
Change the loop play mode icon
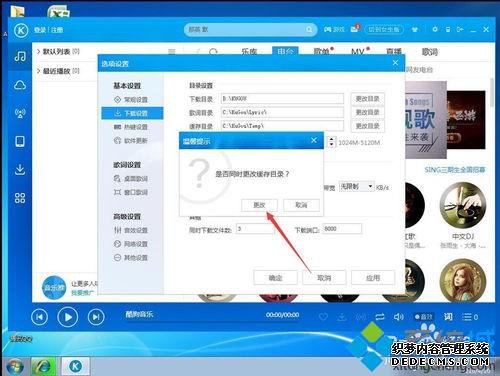[380, 317]
